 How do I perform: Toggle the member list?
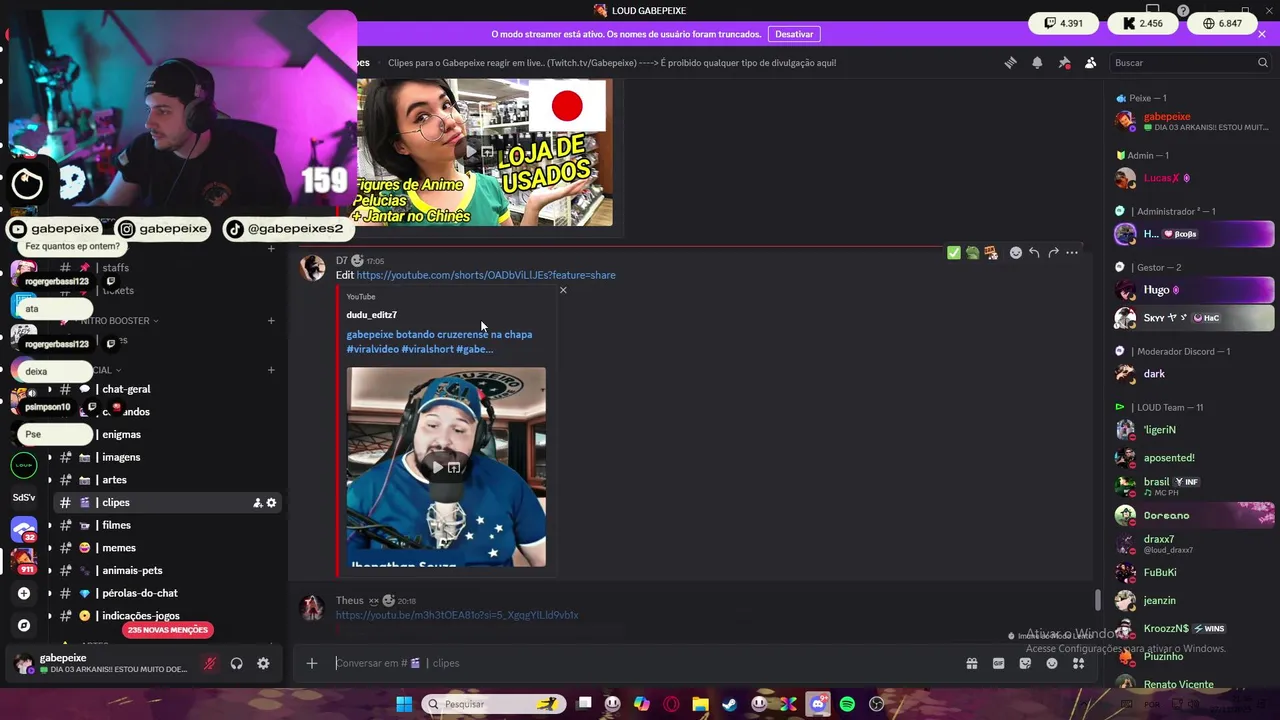coord(1090,62)
